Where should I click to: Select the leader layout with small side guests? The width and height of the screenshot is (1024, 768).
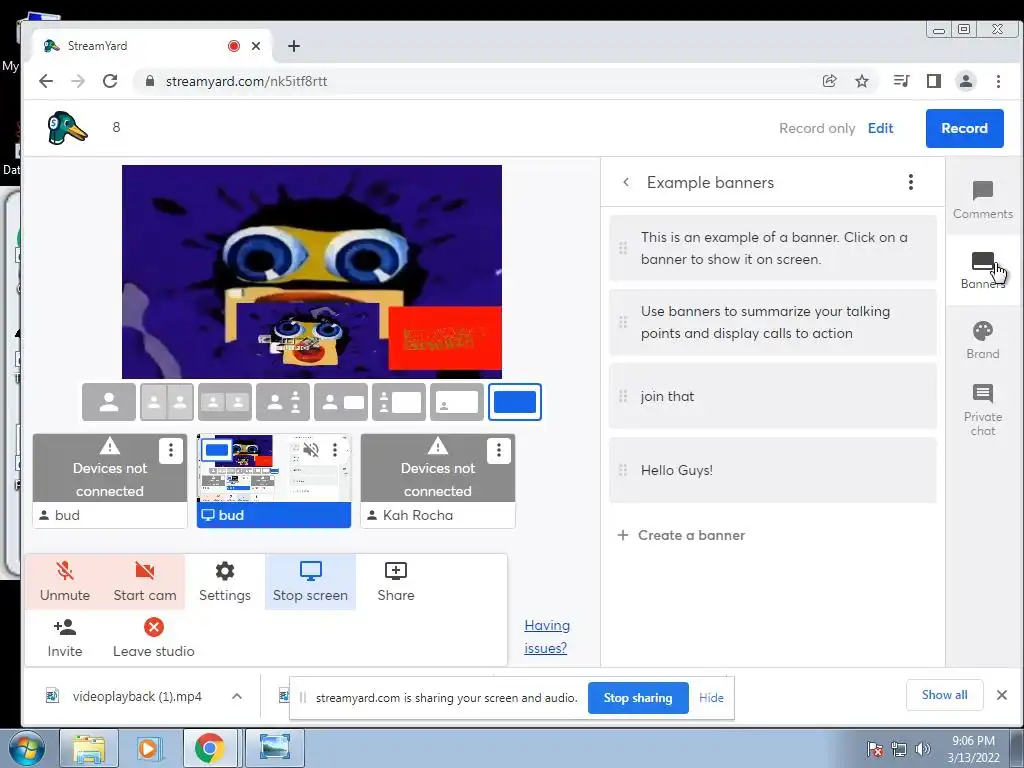(x=283, y=402)
